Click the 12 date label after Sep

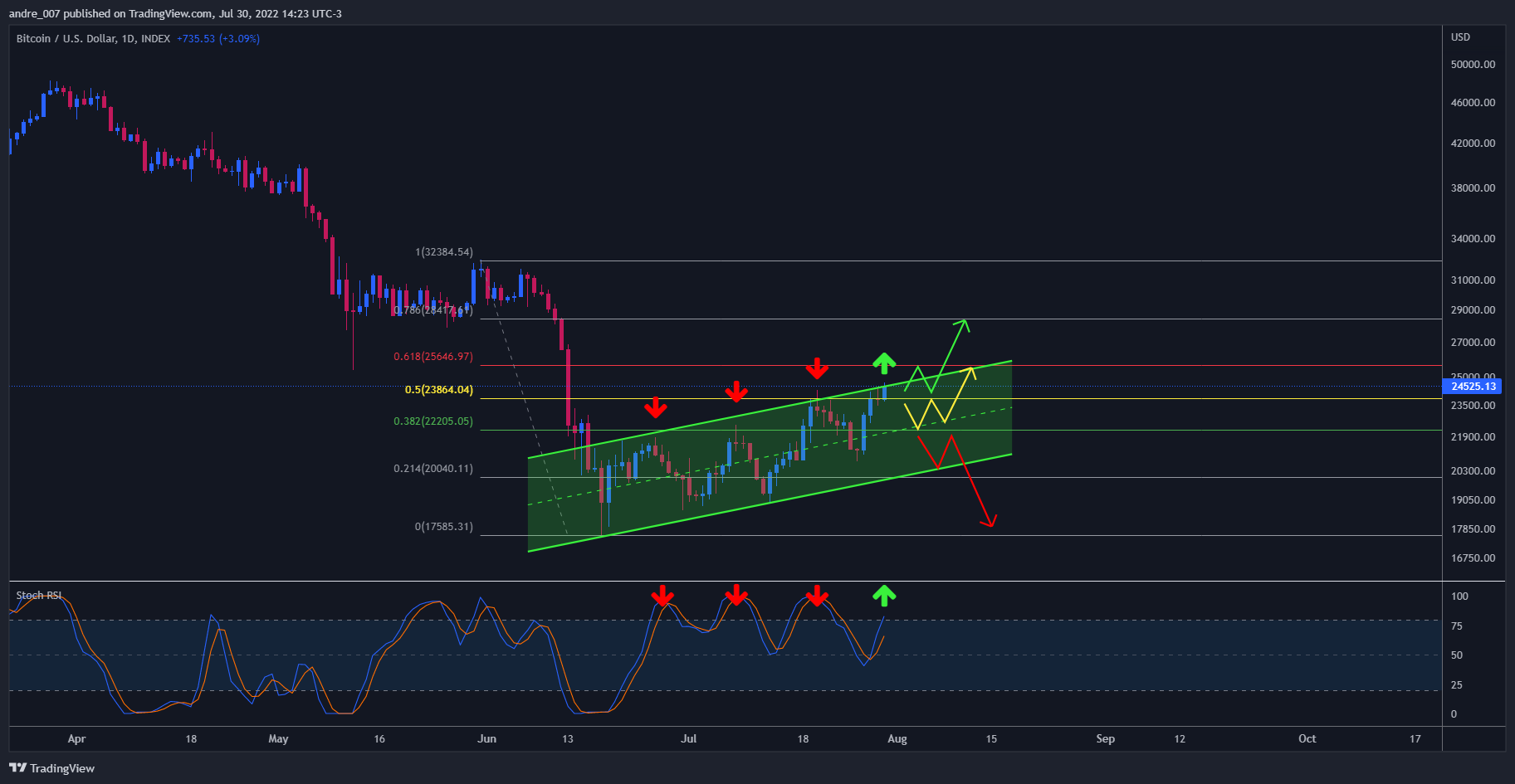tap(1180, 739)
